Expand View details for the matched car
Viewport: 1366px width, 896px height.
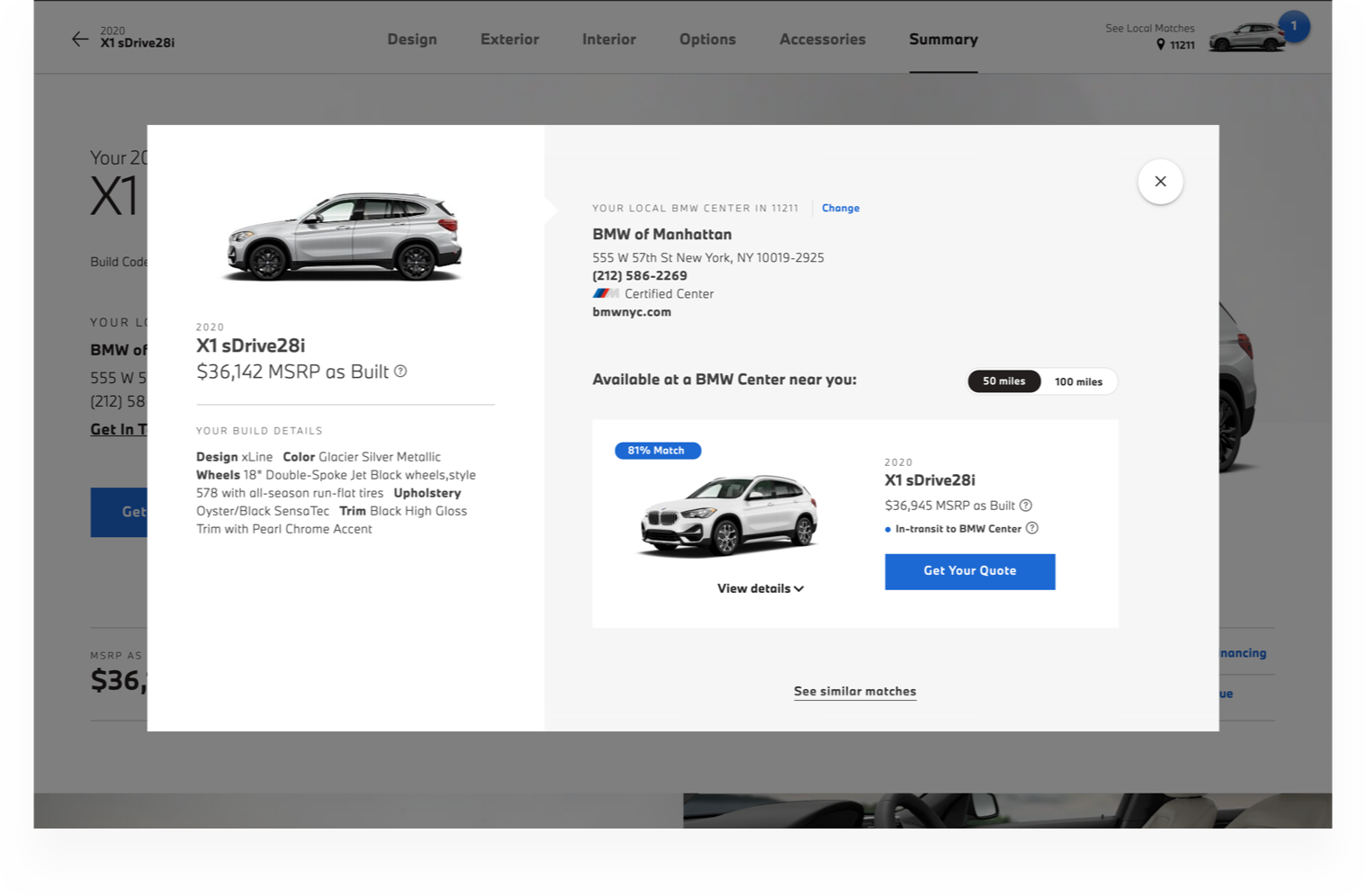pyautogui.click(x=760, y=588)
